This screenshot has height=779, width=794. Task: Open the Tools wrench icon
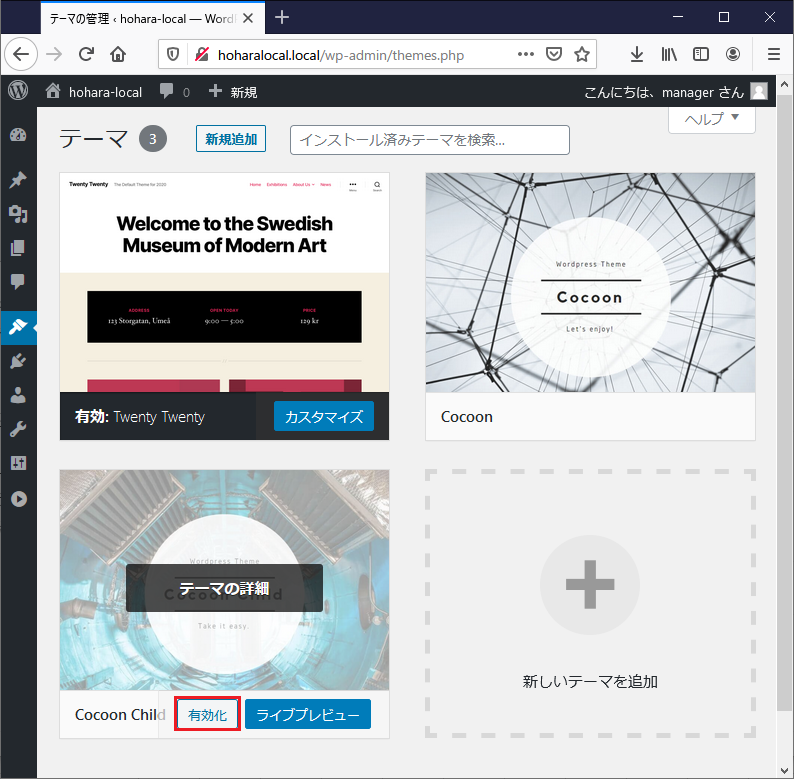[x=18, y=429]
